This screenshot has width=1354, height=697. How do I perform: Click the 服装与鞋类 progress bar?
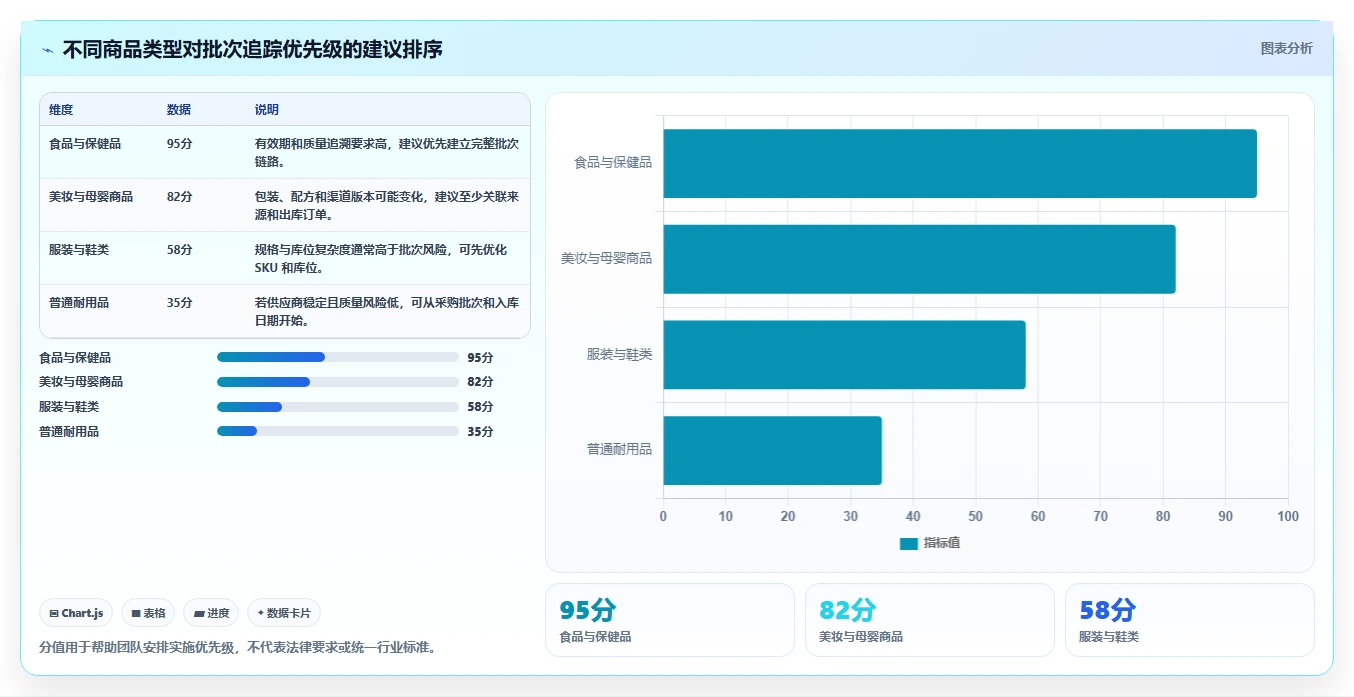point(338,407)
